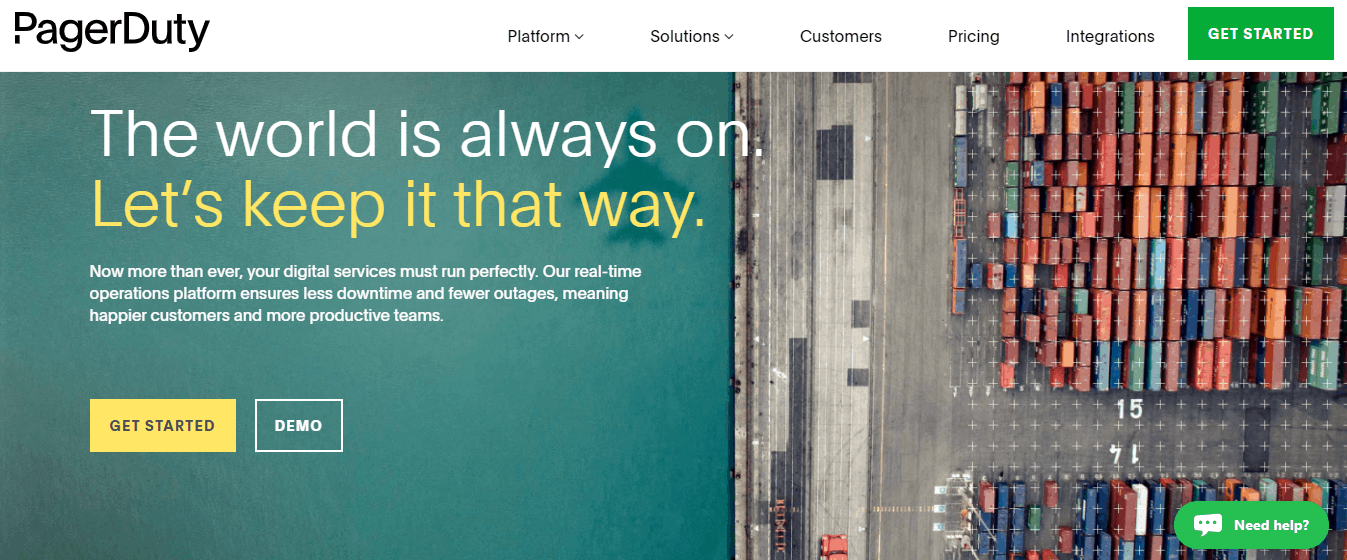Click the headline "The world is always on."
Viewport: 1347px width, 560px height.
click(427, 134)
